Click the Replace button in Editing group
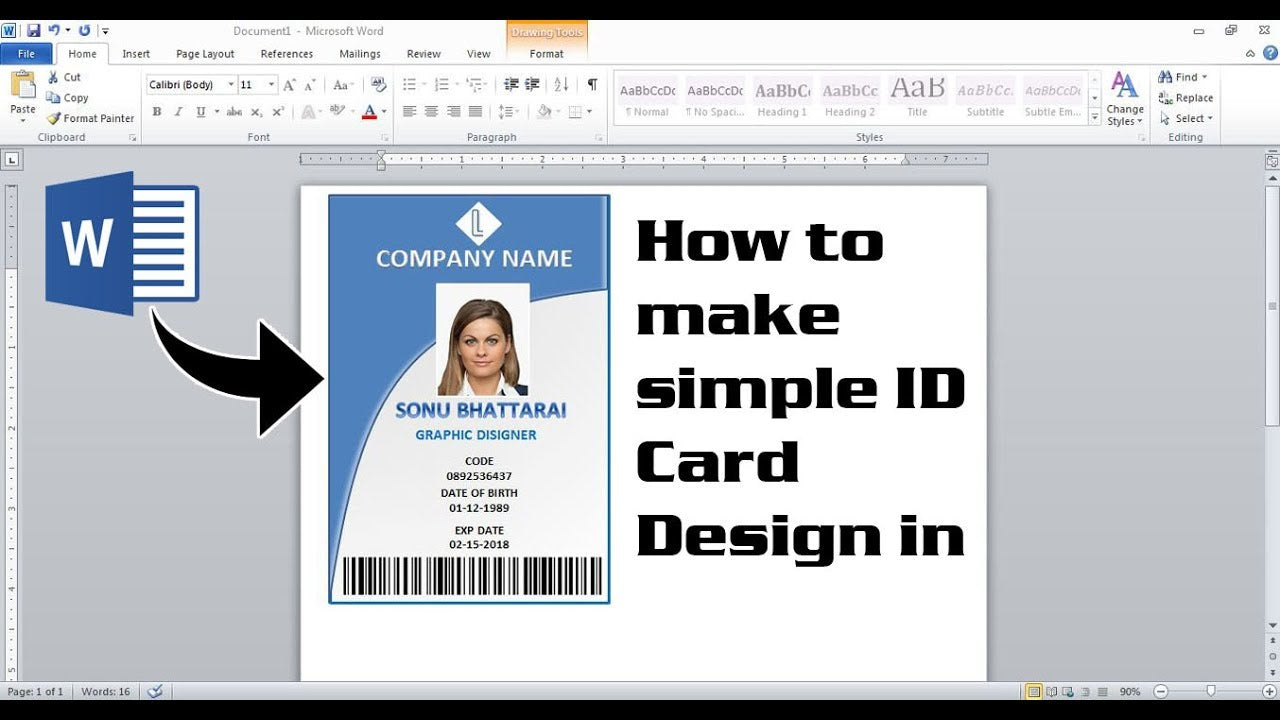1280x720 pixels. (1186, 98)
